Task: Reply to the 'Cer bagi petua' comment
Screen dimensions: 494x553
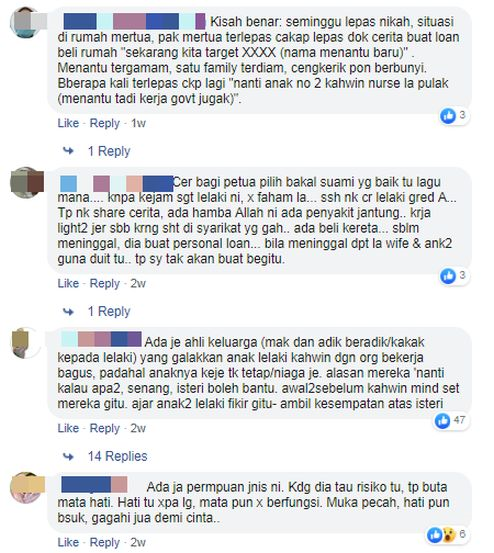Action: [x=105, y=283]
